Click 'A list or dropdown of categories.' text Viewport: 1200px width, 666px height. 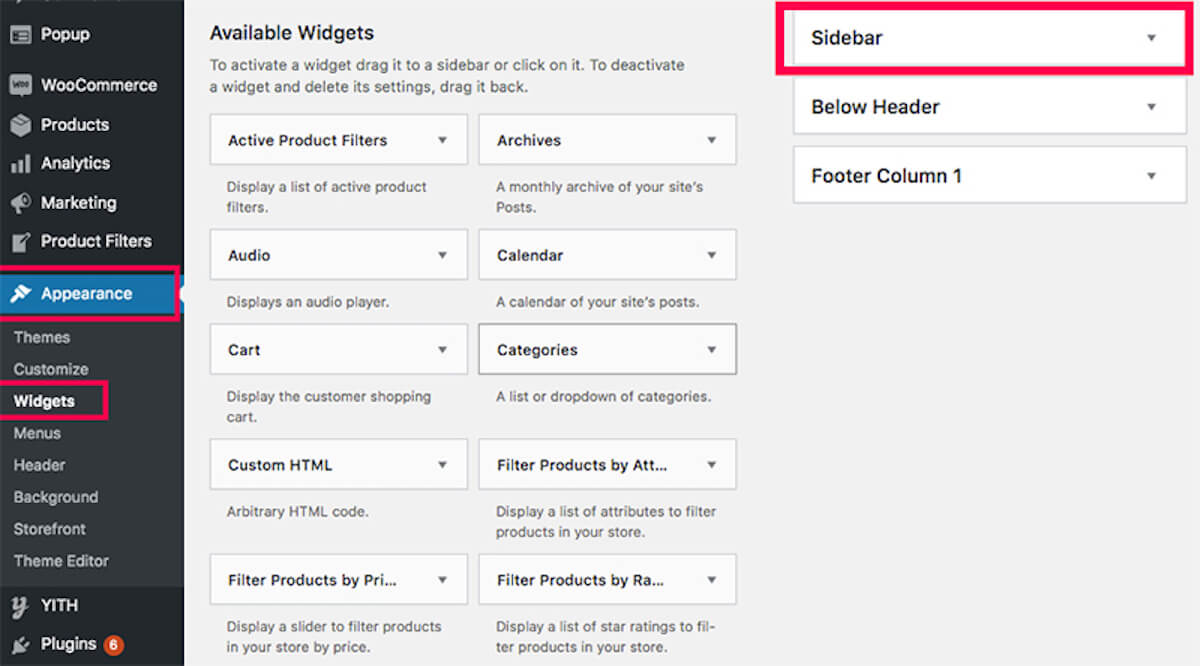(x=604, y=397)
